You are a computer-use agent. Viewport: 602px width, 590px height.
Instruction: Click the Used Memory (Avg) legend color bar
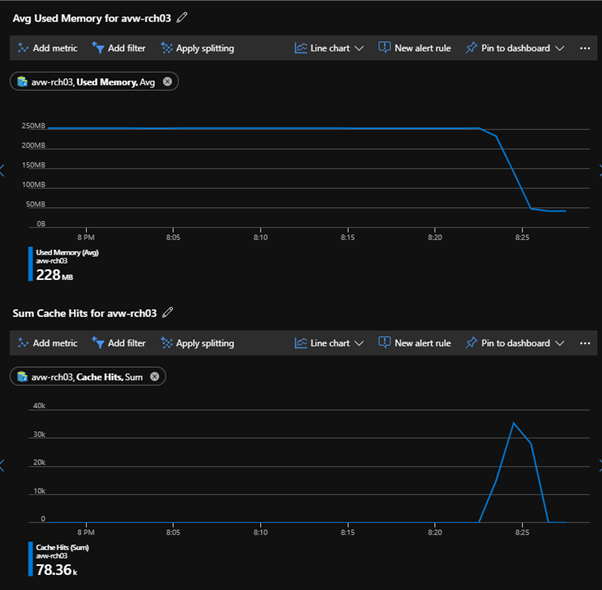tap(32, 265)
